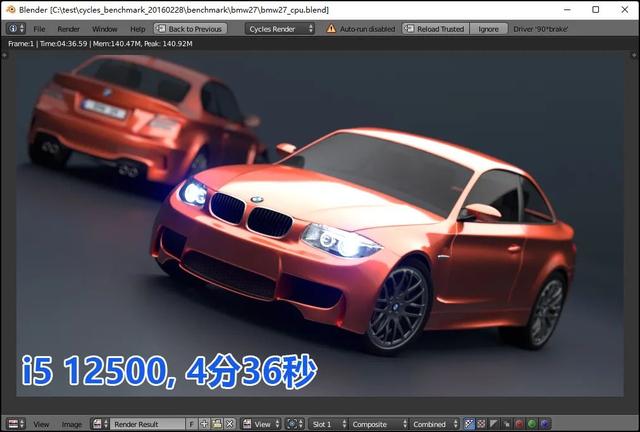640x432 pixels.
Task: Toggle Z-buffer display icon
Action: [507, 424]
